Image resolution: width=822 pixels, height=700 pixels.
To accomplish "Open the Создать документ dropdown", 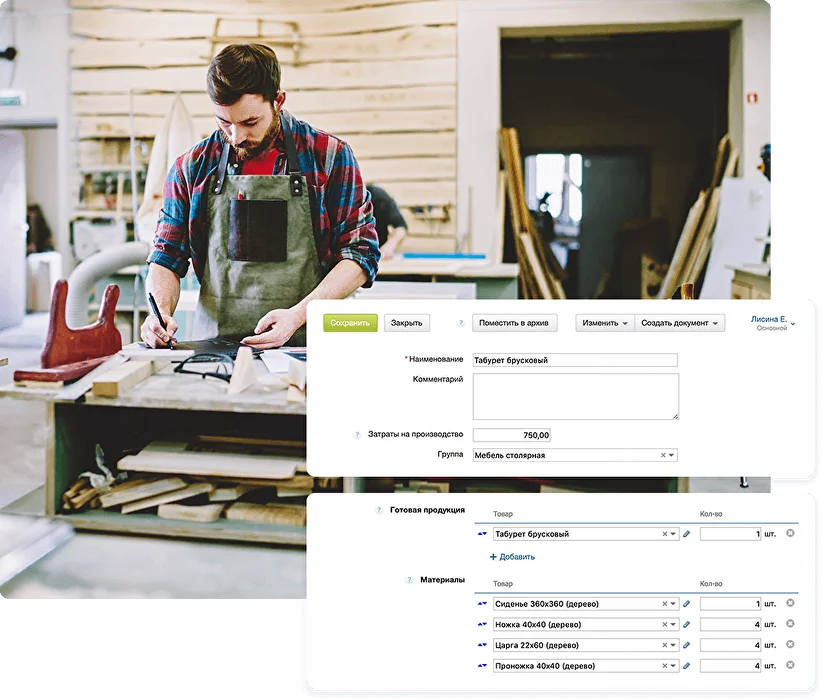I will 681,323.
